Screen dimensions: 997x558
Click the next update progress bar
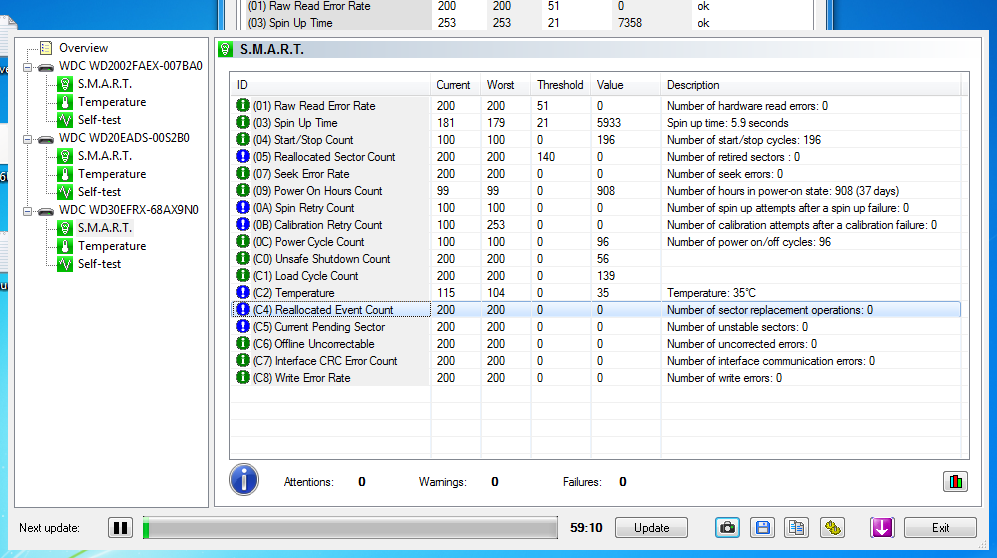pos(350,527)
